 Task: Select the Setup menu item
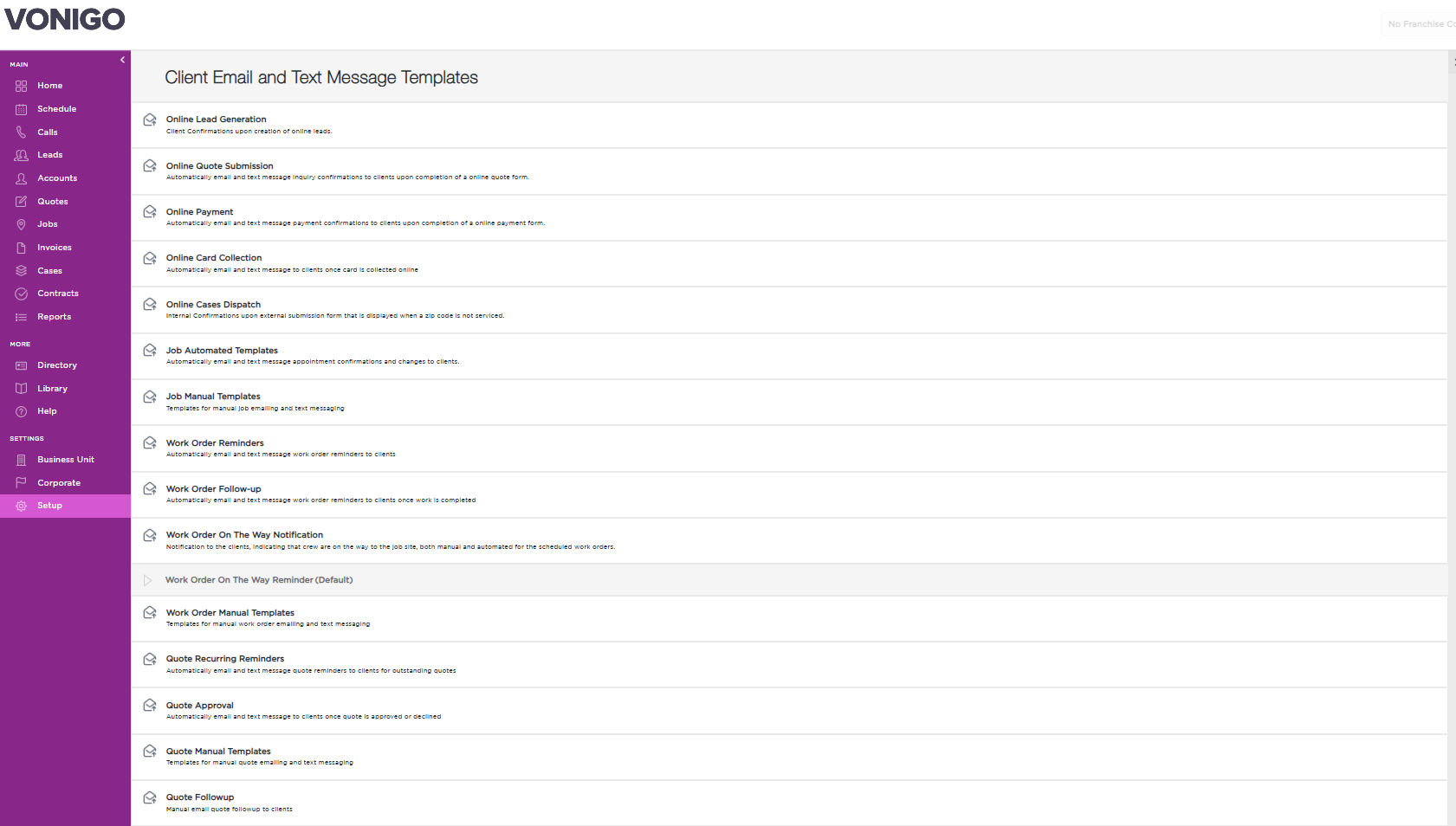pos(65,506)
